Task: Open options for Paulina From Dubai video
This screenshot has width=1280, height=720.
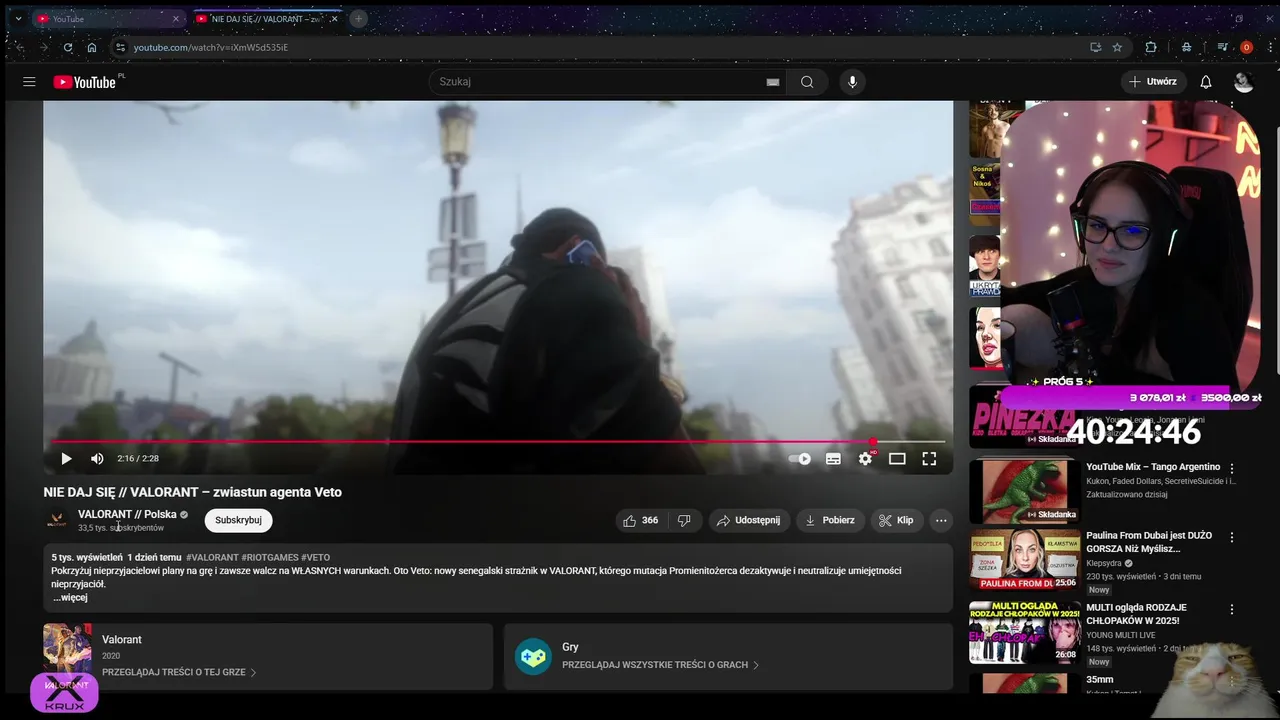Action: 1232,537
